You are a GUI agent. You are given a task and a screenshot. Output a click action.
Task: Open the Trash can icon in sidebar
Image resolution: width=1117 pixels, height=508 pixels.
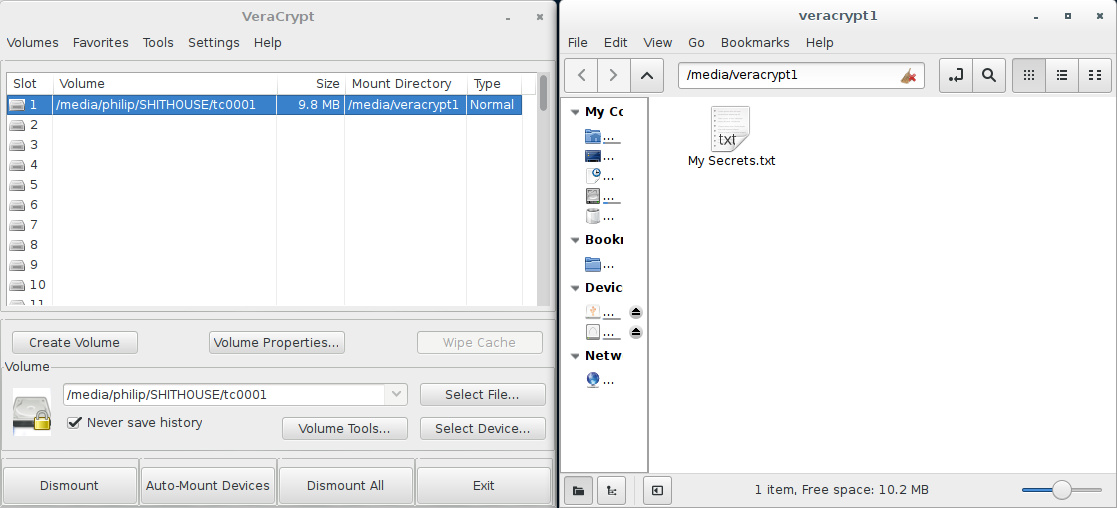(x=592, y=216)
